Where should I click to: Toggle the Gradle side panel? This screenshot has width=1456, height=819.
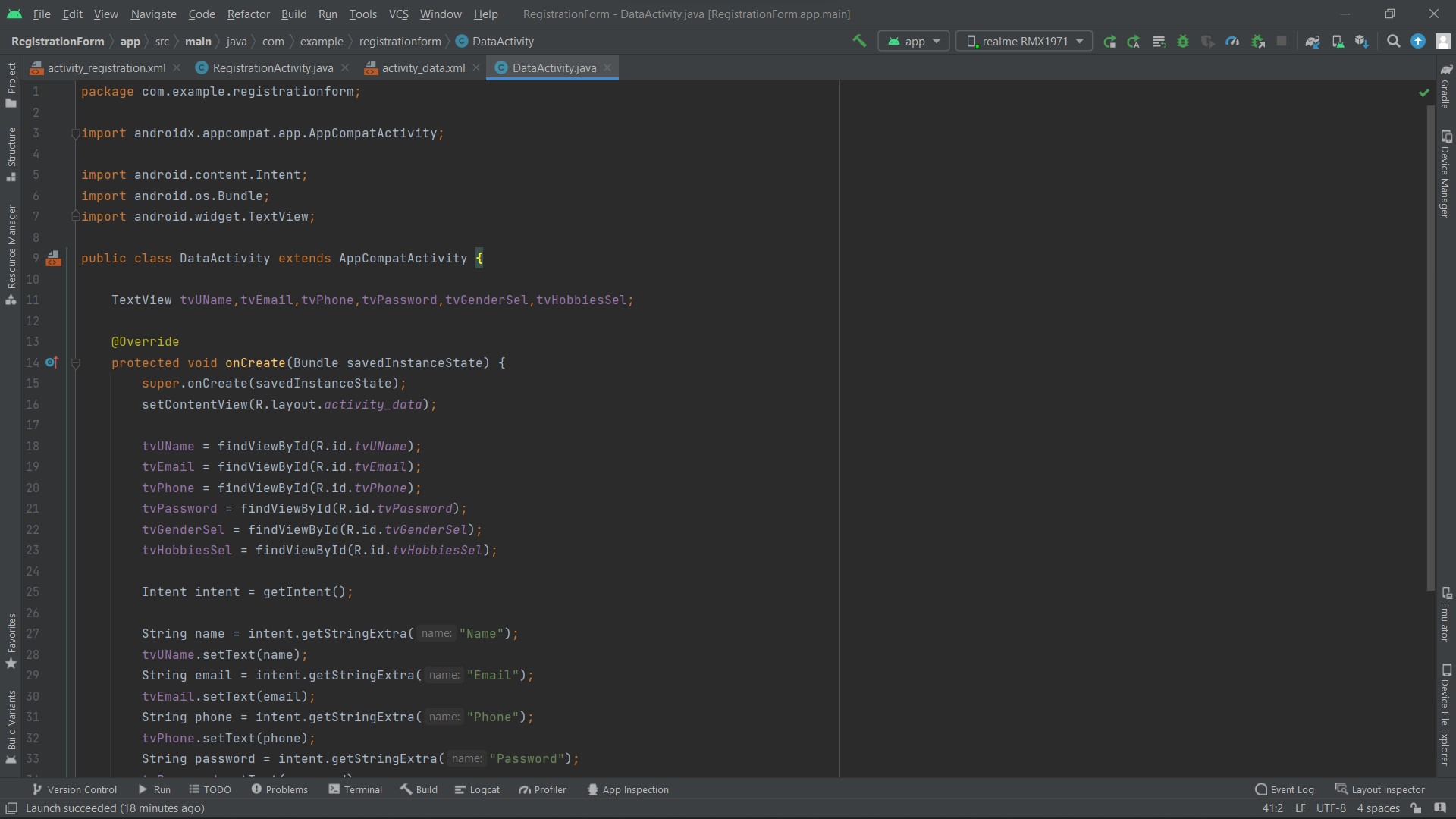pos(1445,87)
